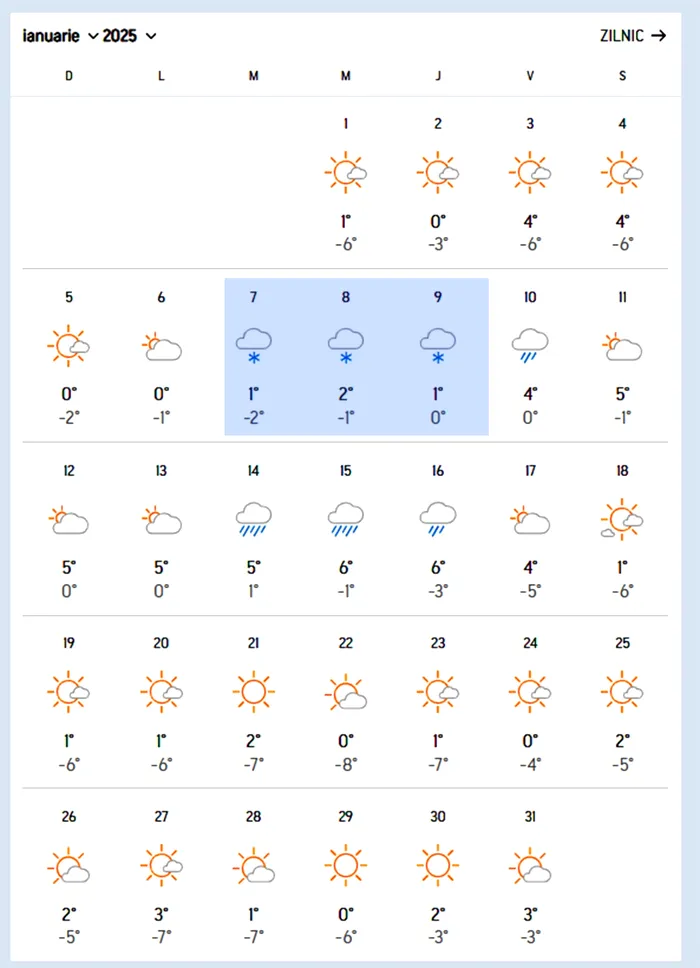
Task: Open the forecast for day 15
Action: (x=346, y=529)
